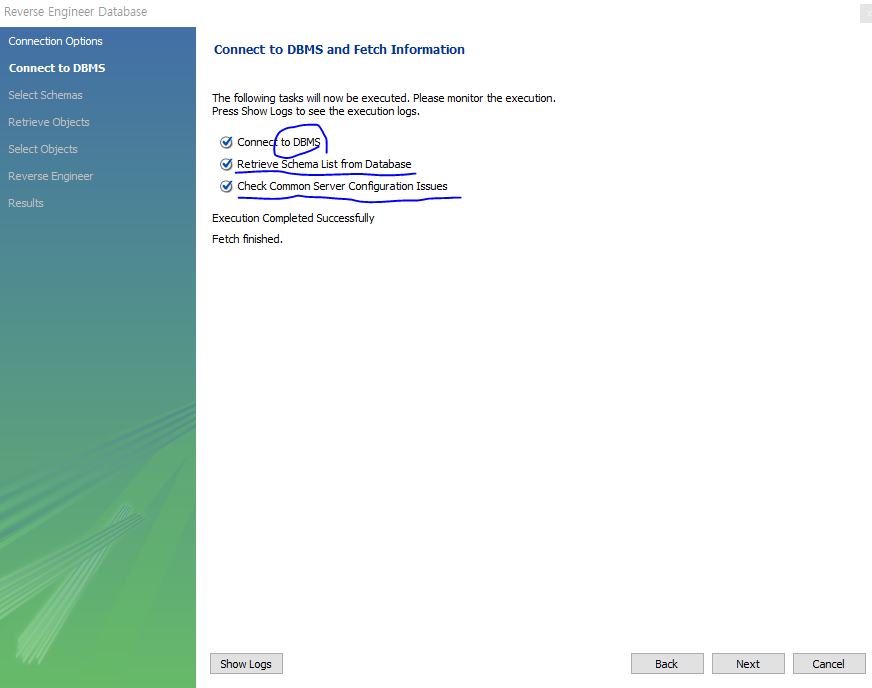Select the Select Objects step
872x688 pixels.
click(x=43, y=149)
